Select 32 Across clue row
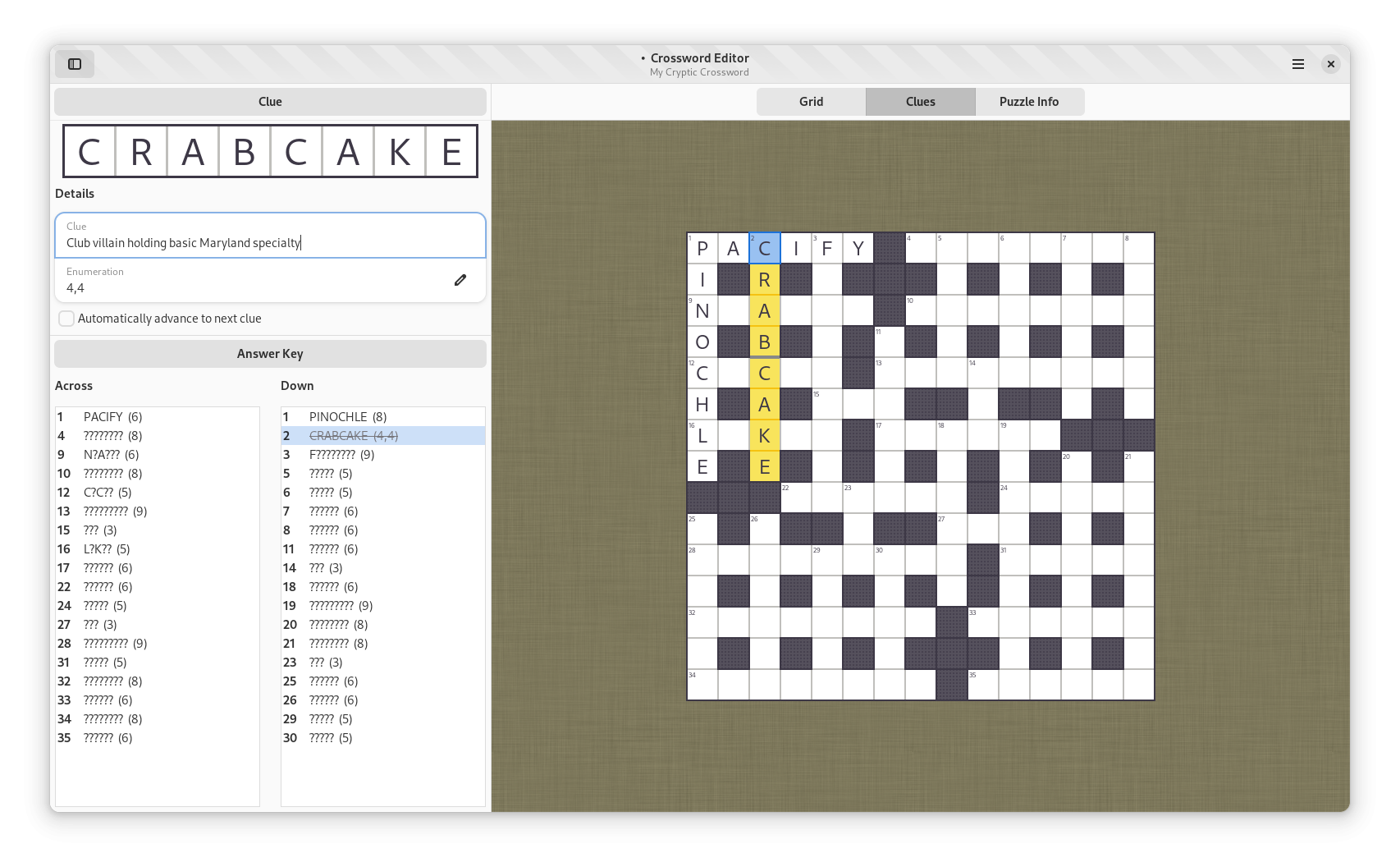This screenshot has height=867, width=1400. tap(158, 681)
